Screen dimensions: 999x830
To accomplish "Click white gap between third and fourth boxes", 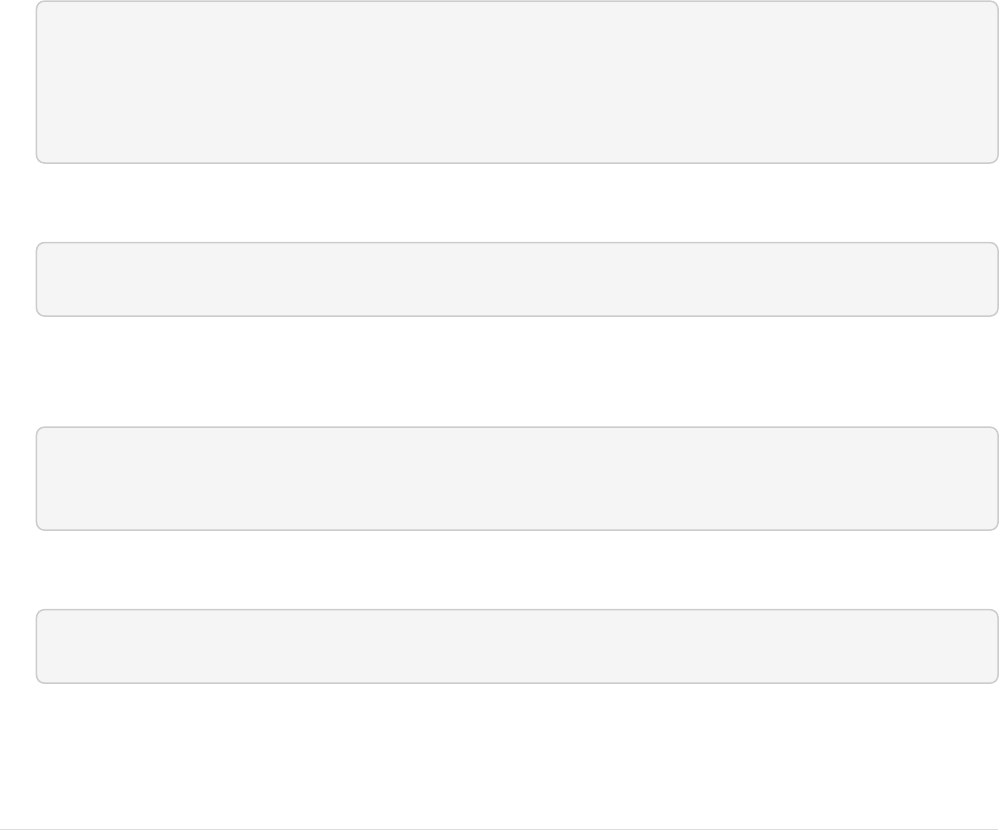I will 517,570.
